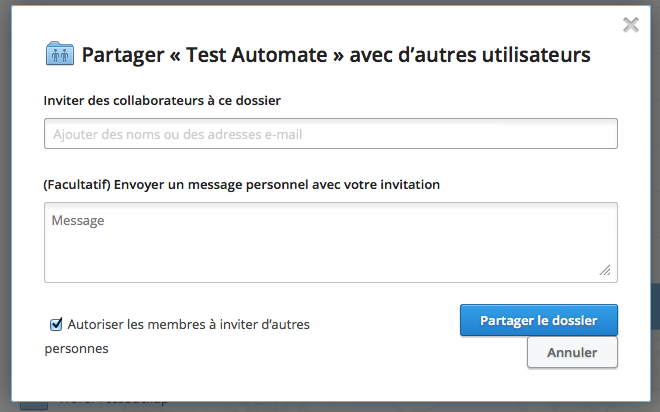
Task: Toggle the 'Autoriser les membres' checkbox
Action: pyautogui.click(x=56, y=324)
